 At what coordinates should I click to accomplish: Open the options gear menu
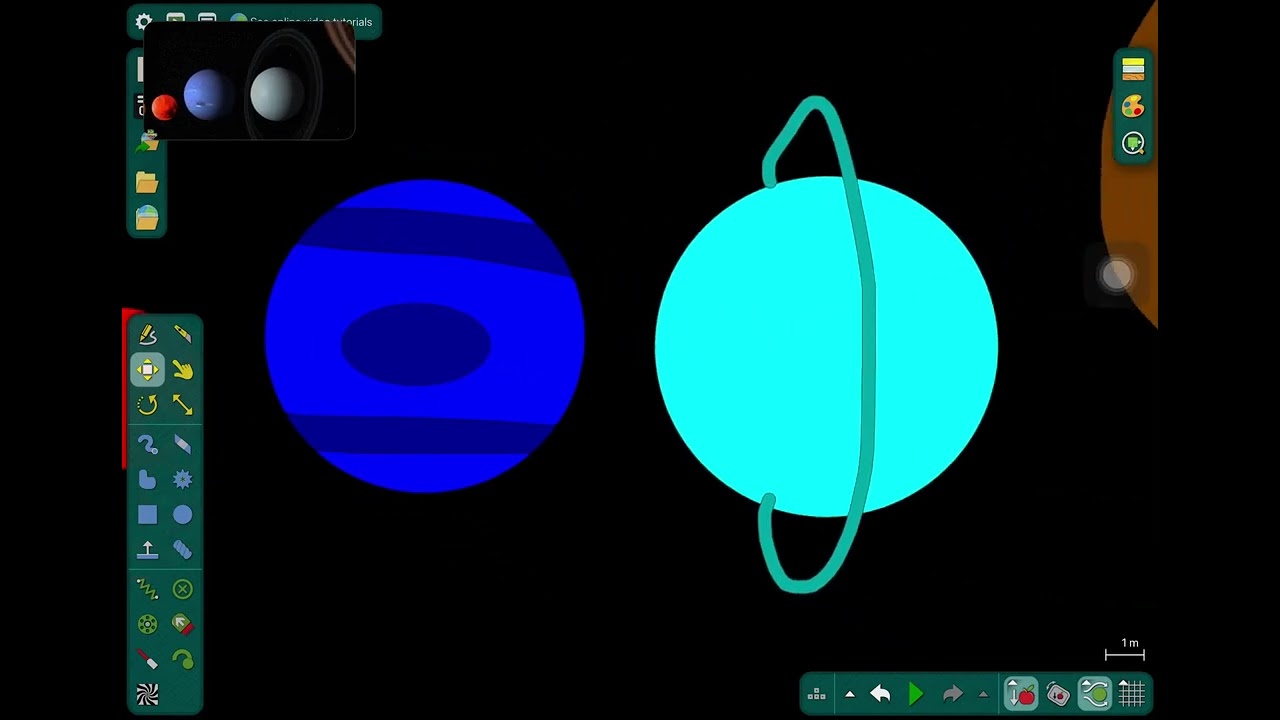(x=144, y=21)
